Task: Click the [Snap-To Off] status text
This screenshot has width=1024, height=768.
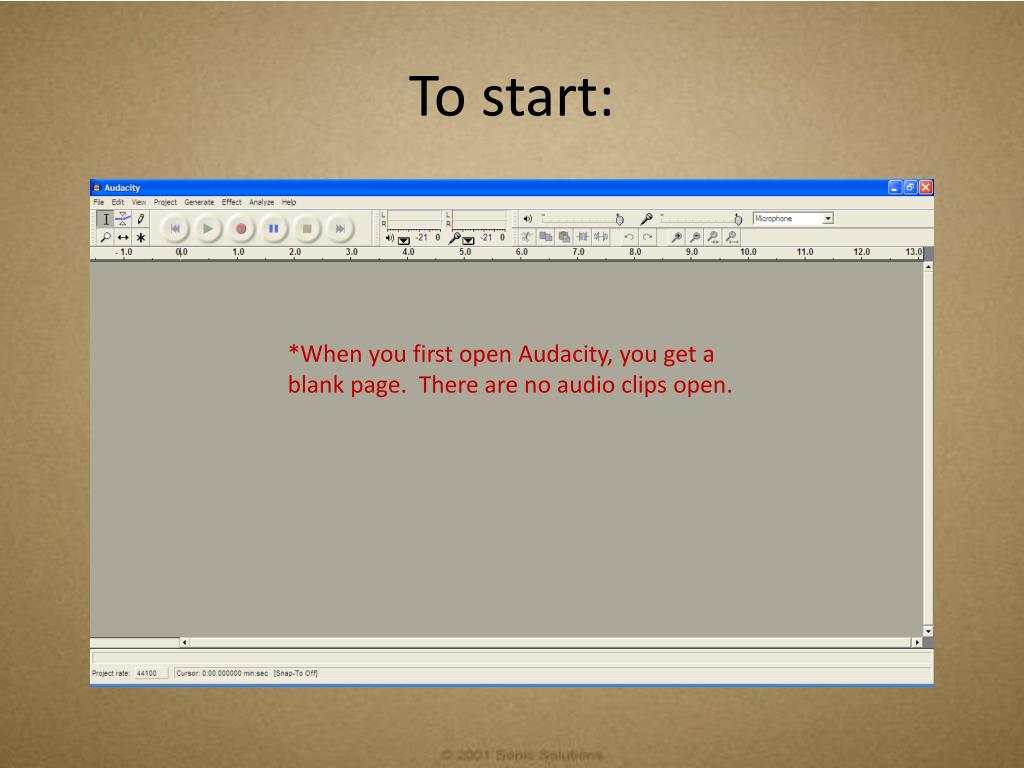Action: tap(296, 673)
